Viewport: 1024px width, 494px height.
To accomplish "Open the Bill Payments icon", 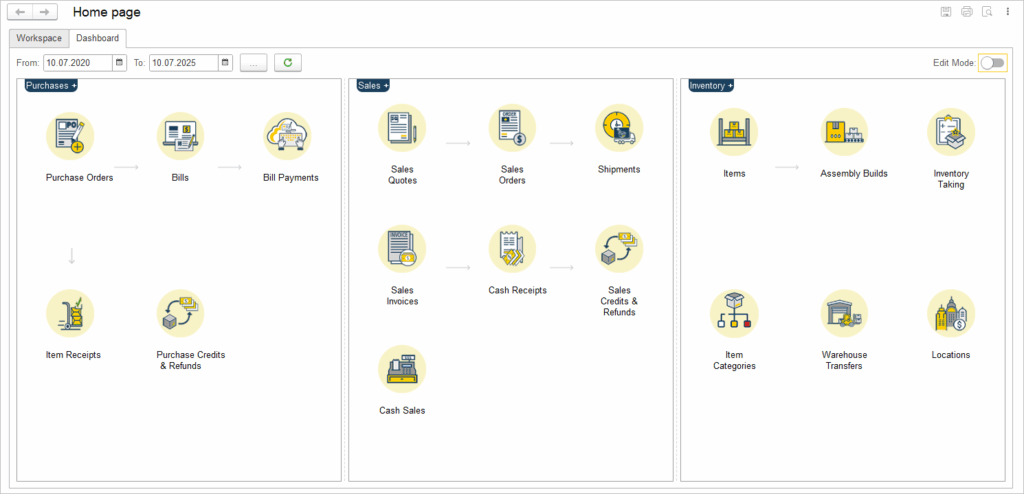I will [x=287, y=136].
